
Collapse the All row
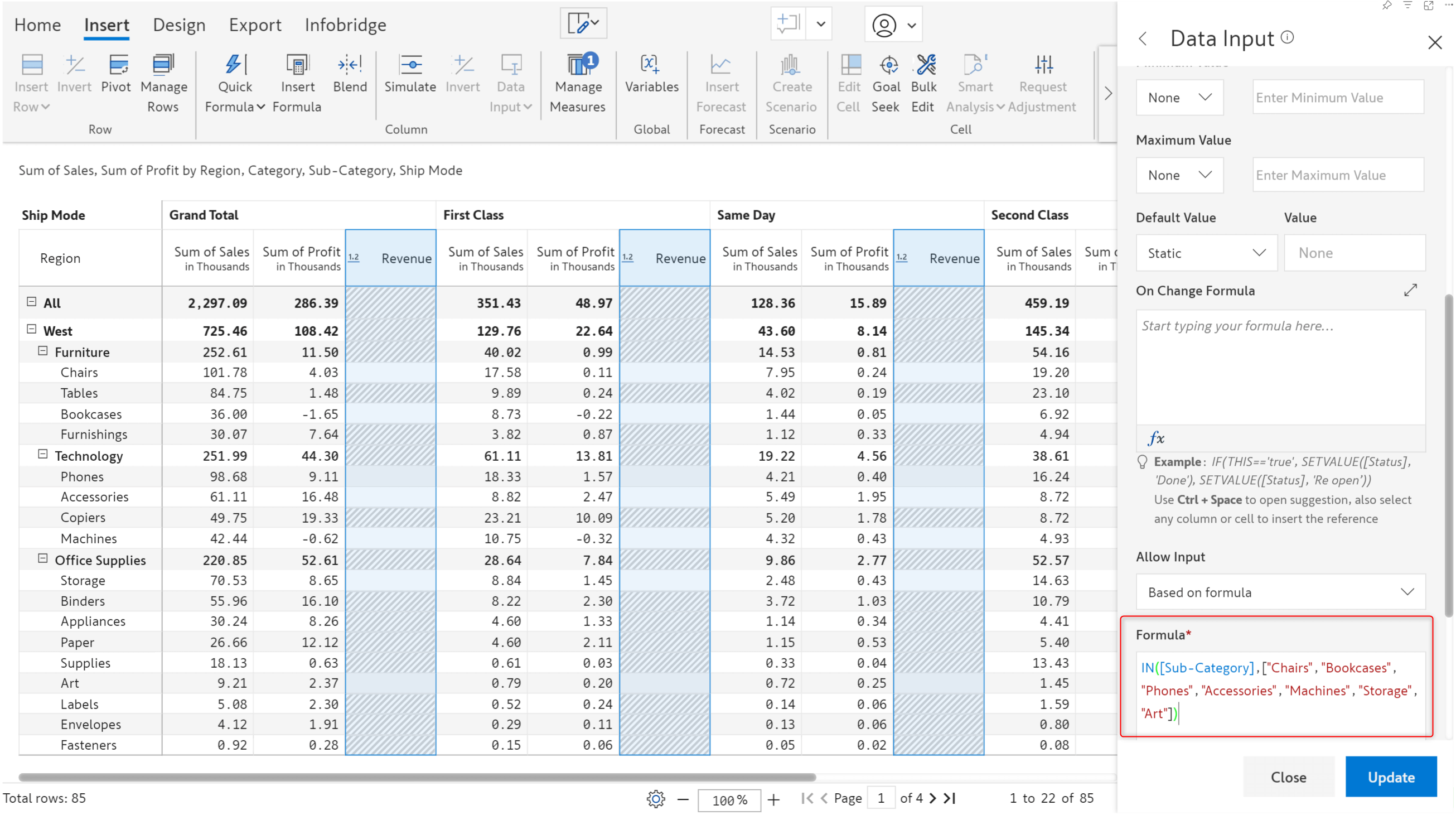pos(32,302)
